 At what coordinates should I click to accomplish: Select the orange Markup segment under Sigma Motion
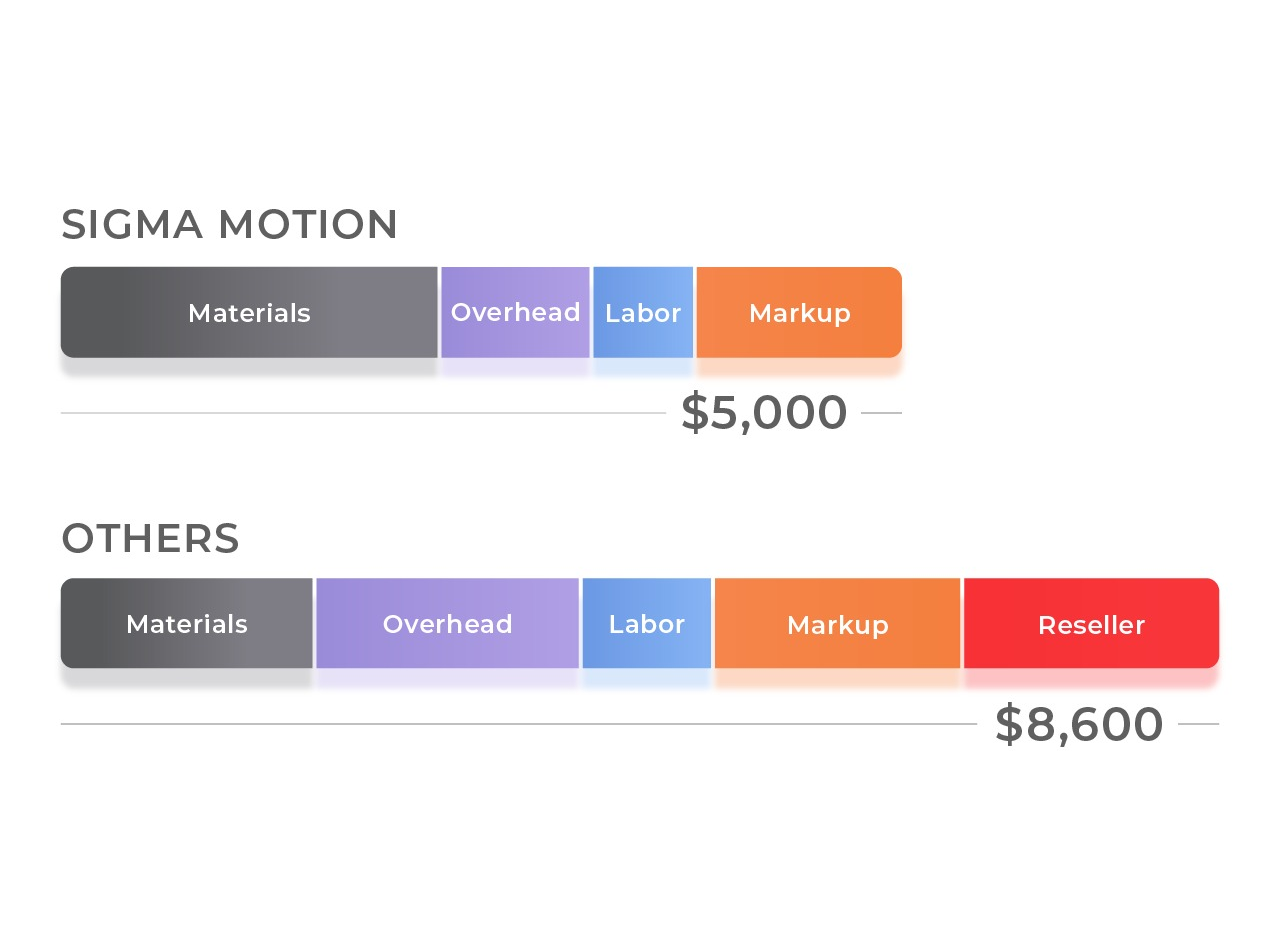(x=799, y=313)
